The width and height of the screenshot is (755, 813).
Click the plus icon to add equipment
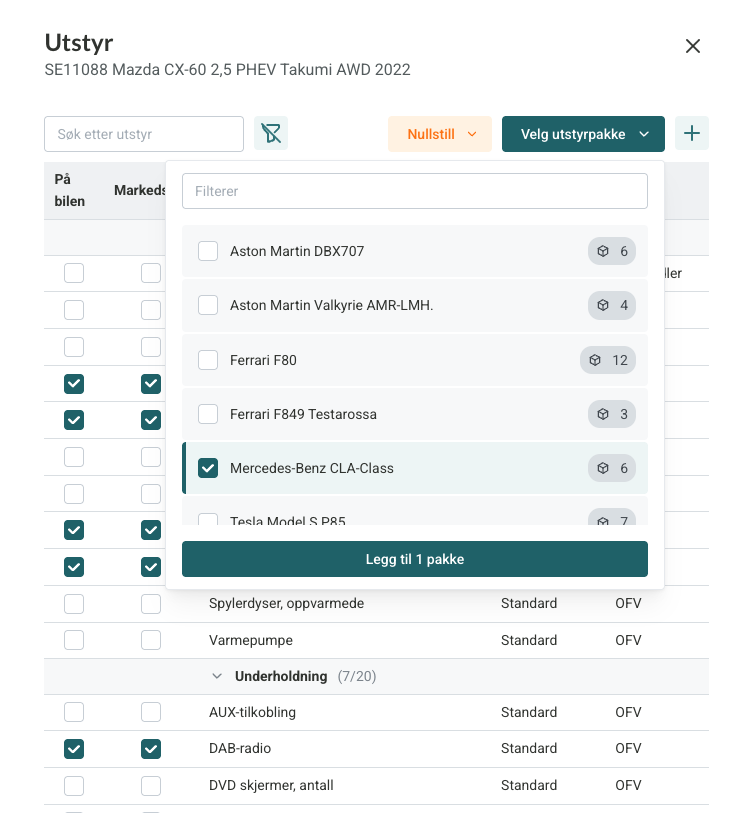point(692,133)
